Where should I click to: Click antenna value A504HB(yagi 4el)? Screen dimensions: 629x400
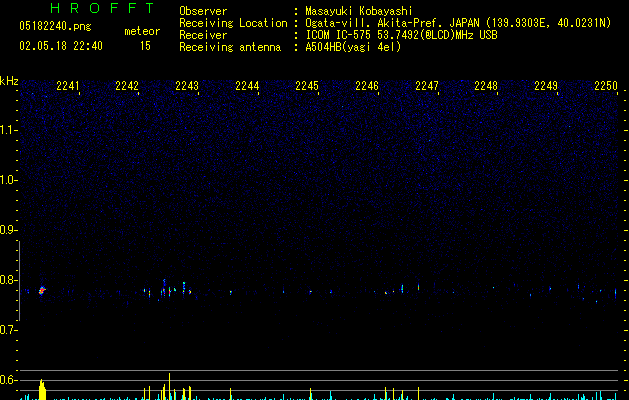353,47
